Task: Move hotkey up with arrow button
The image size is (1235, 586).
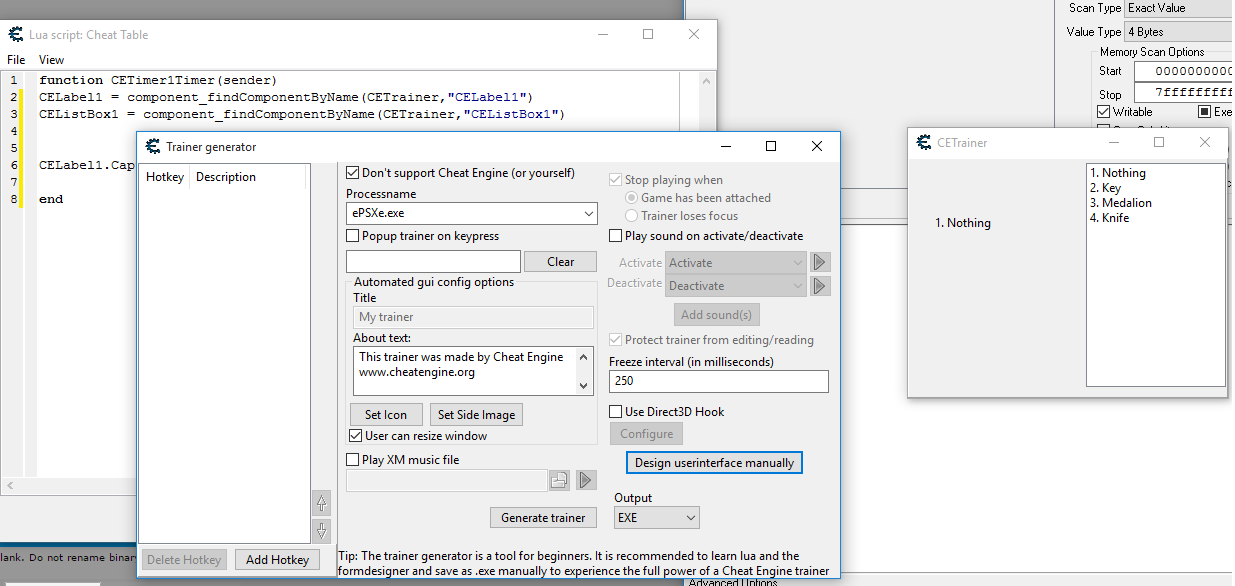Action: pos(321,503)
